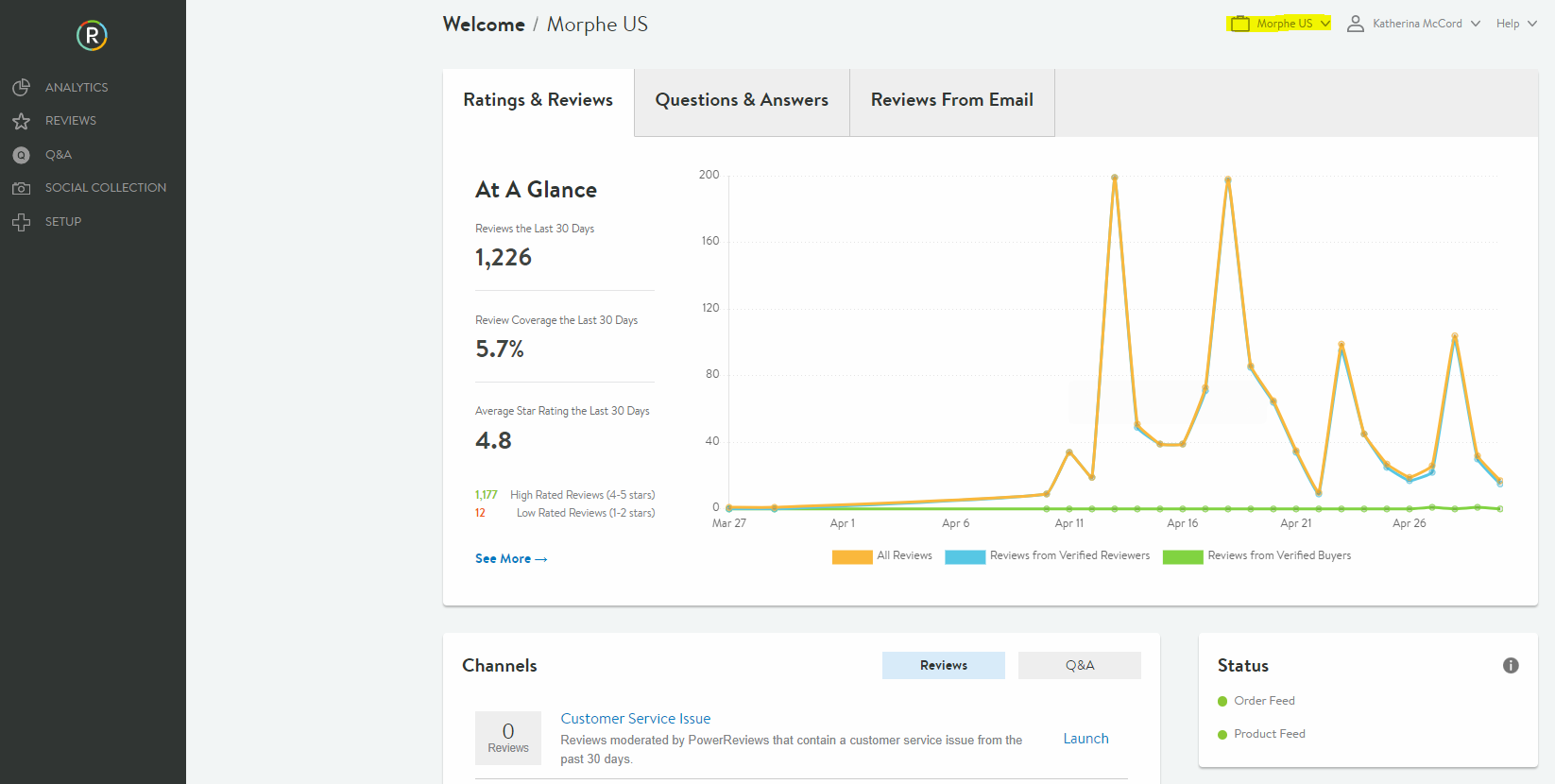Click the 1,177 high rated reviews count
This screenshot has height=784, width=1555.
(487, 495)
